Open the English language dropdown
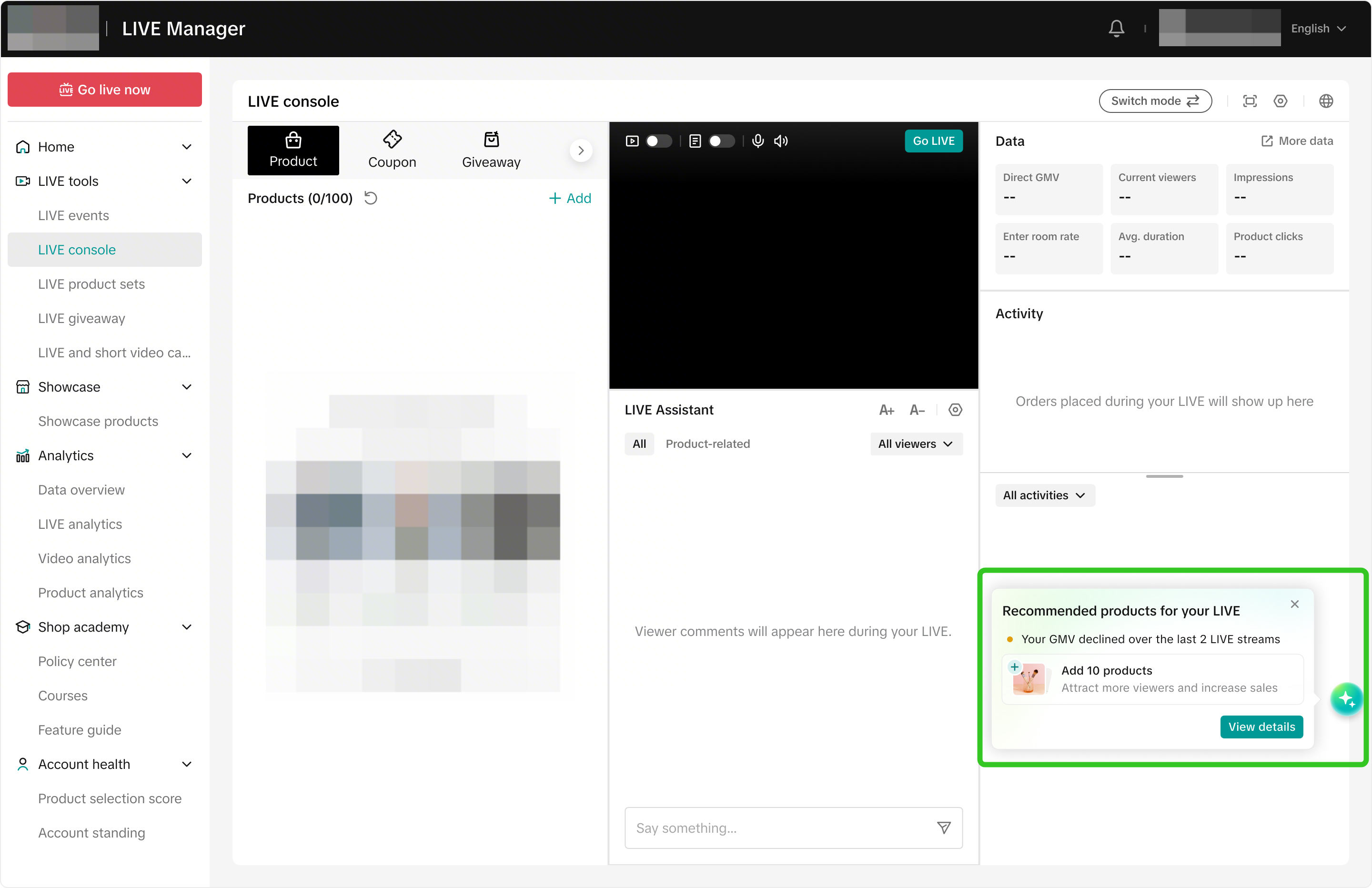The height and width of the screenshot is (888, 1372). (1318, 28)
